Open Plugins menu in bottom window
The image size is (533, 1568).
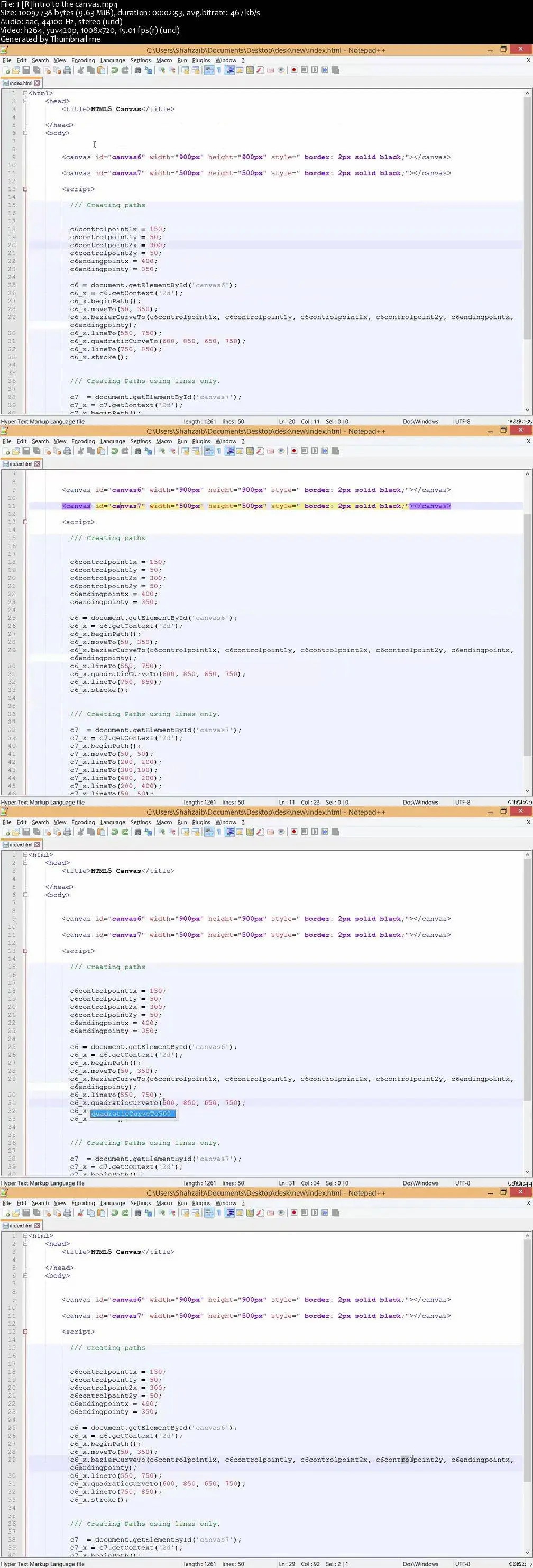201,1204
